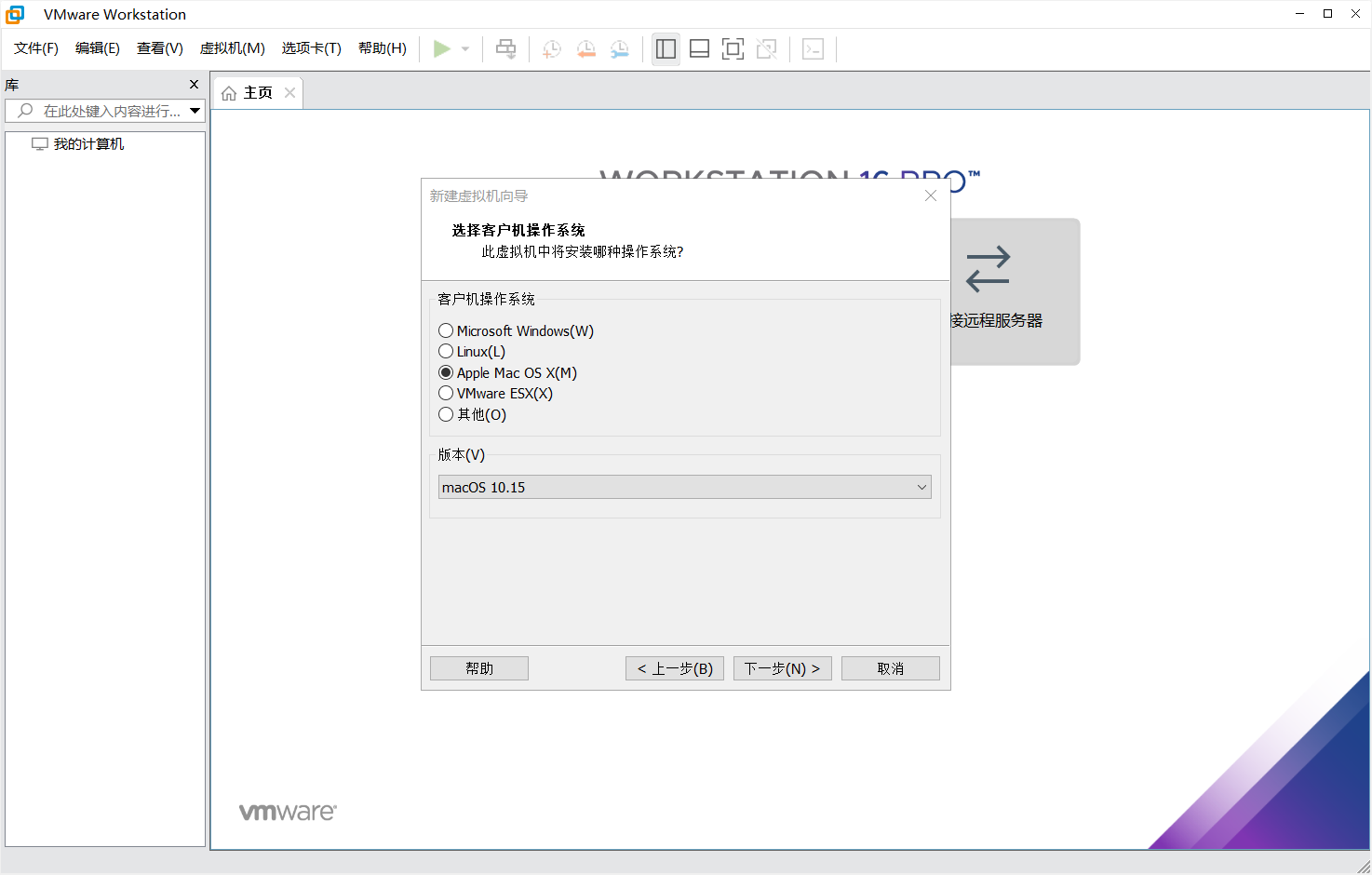Open the macOS version dropdown
This screenshot has height=875, width=1372.
[920, 487]
